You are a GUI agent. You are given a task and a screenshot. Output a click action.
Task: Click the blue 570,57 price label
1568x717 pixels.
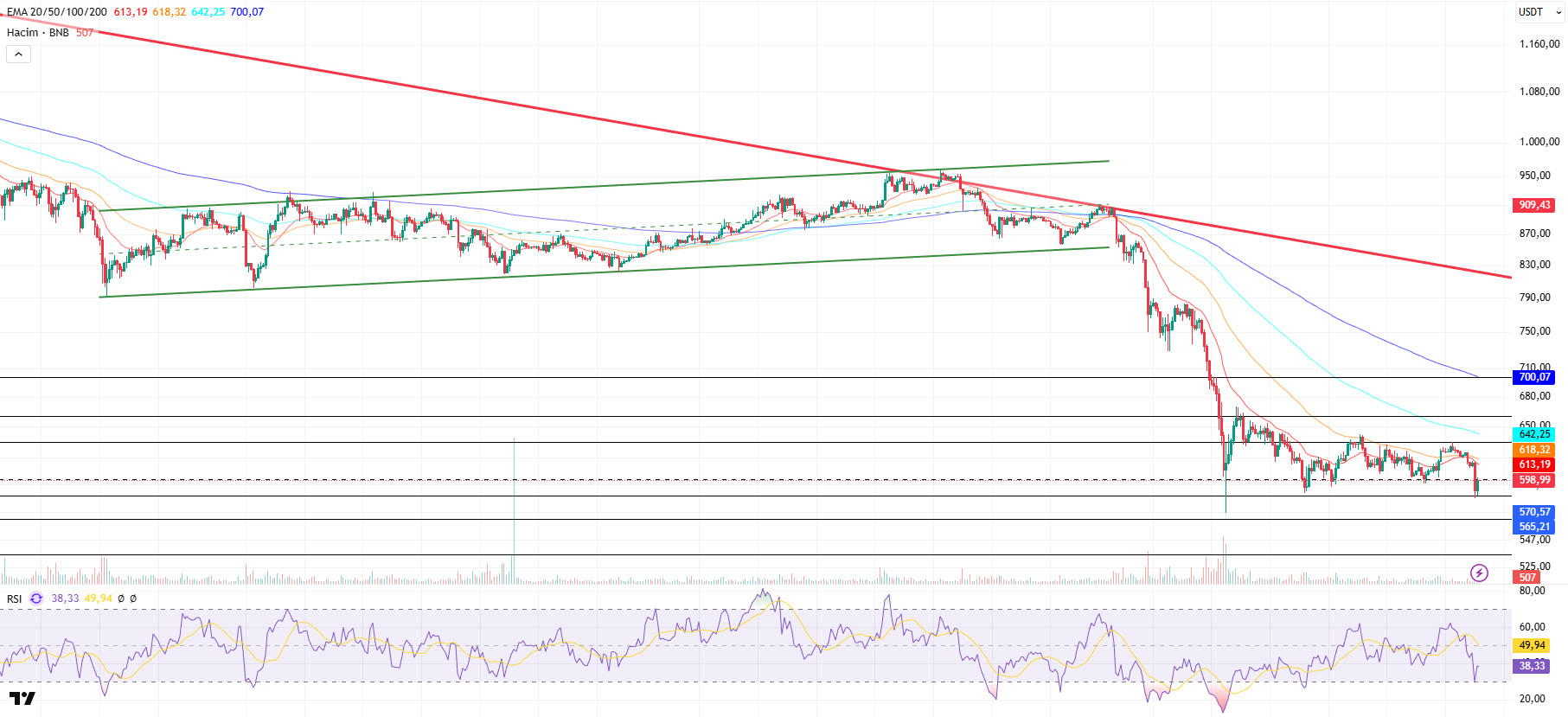coord(1534,512)
